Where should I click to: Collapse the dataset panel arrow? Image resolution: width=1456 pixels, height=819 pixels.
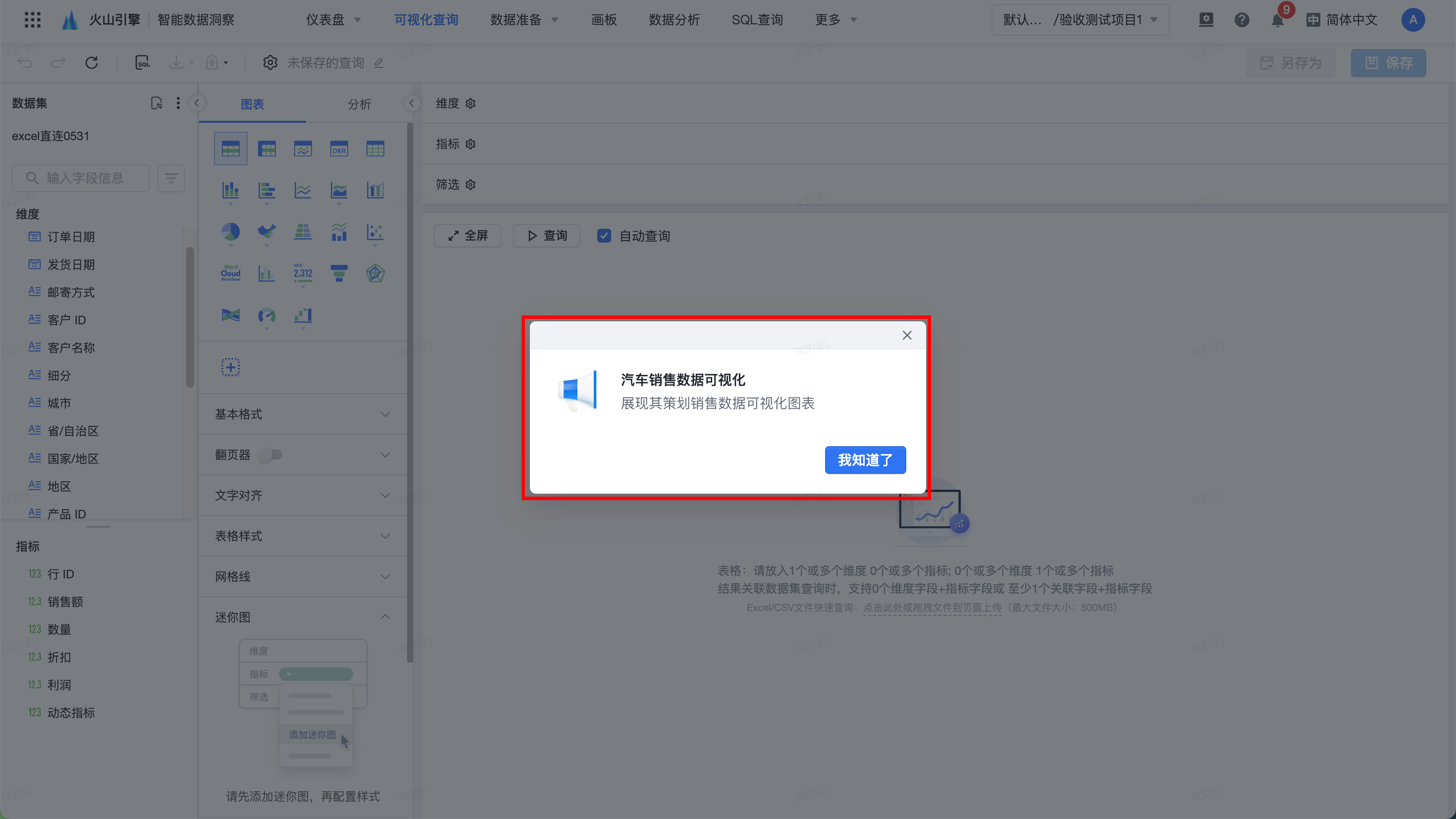coord(197,103)
